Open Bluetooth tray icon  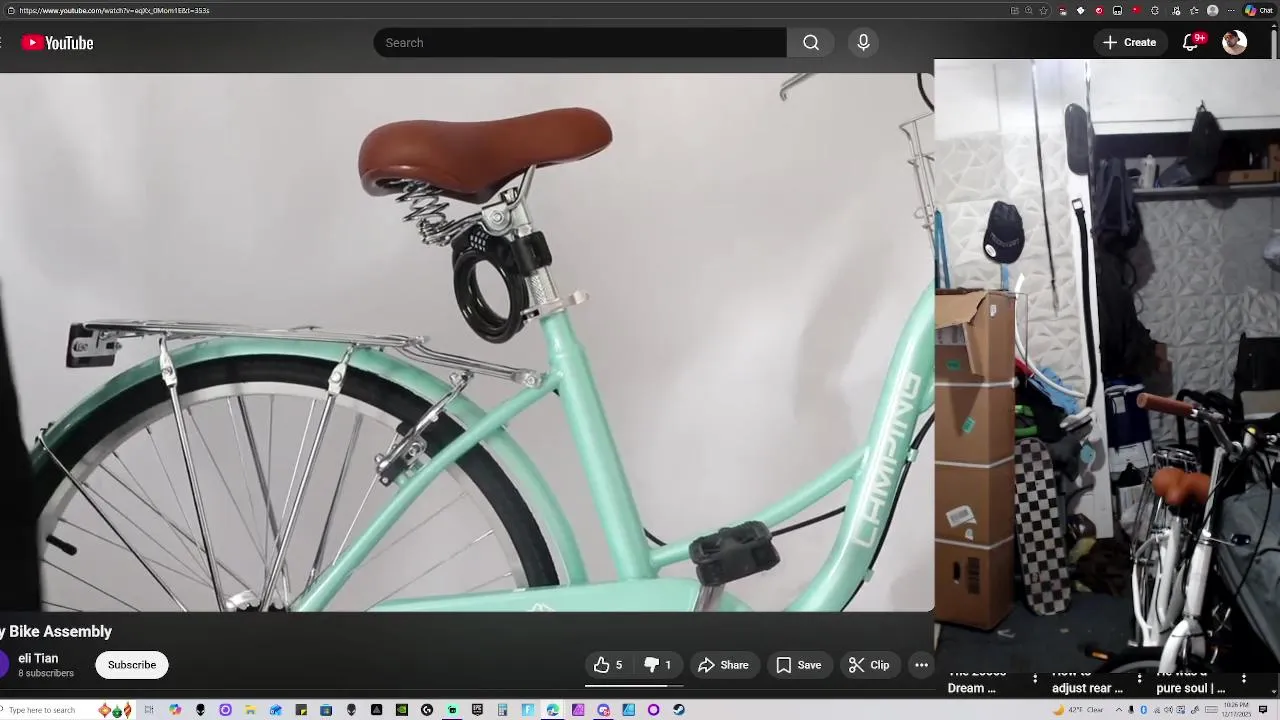1144,710
